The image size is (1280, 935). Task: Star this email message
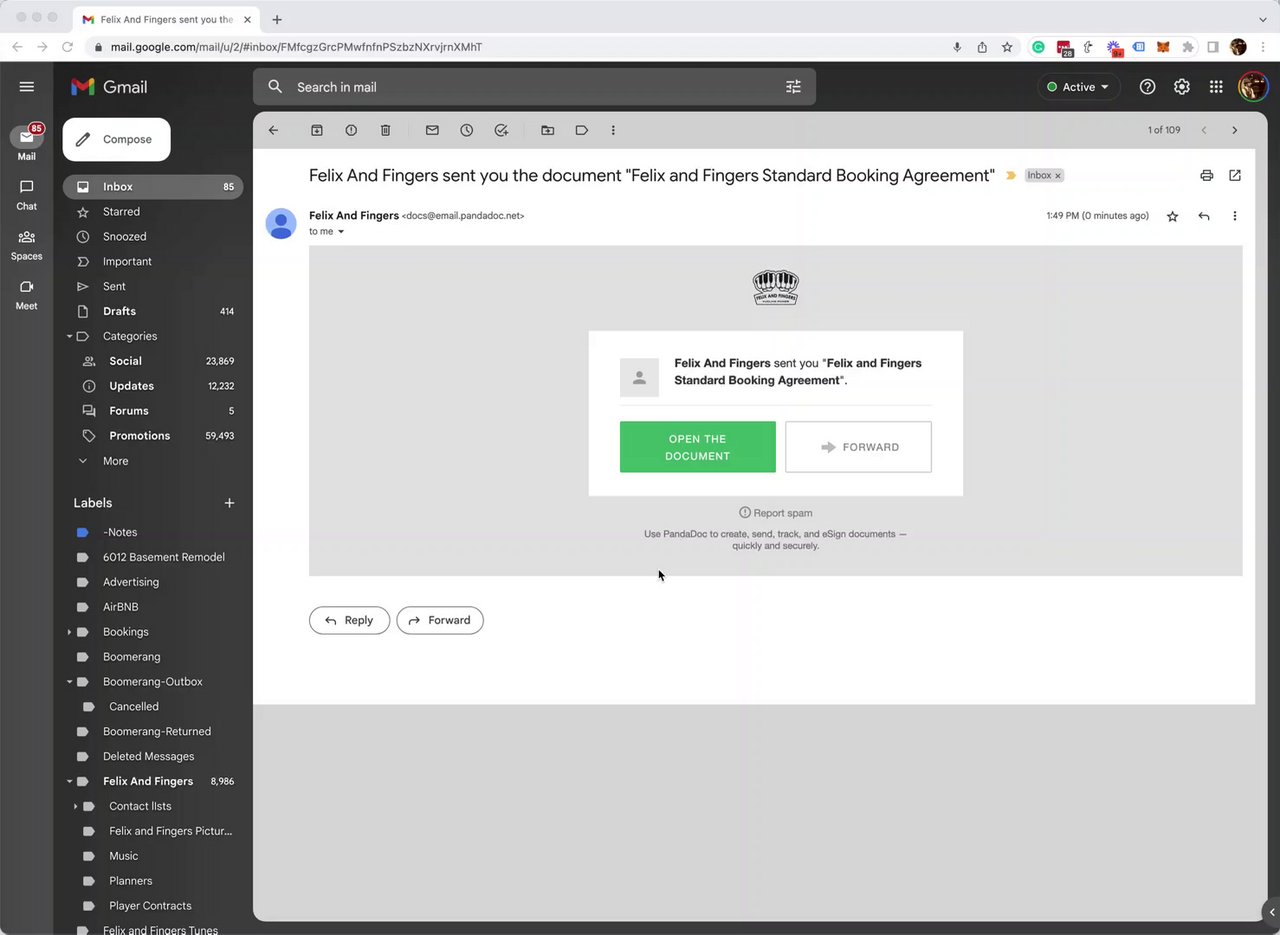(1173, 216)
